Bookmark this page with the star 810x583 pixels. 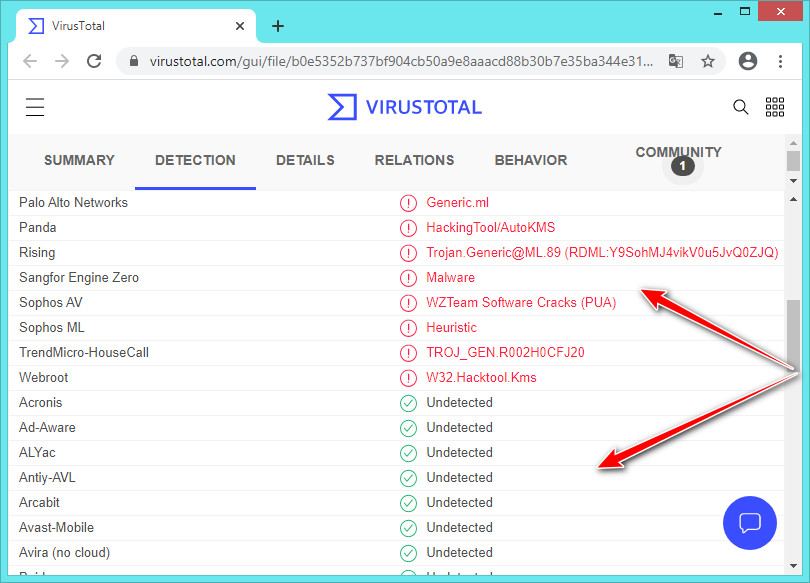[x=708, y=61]
